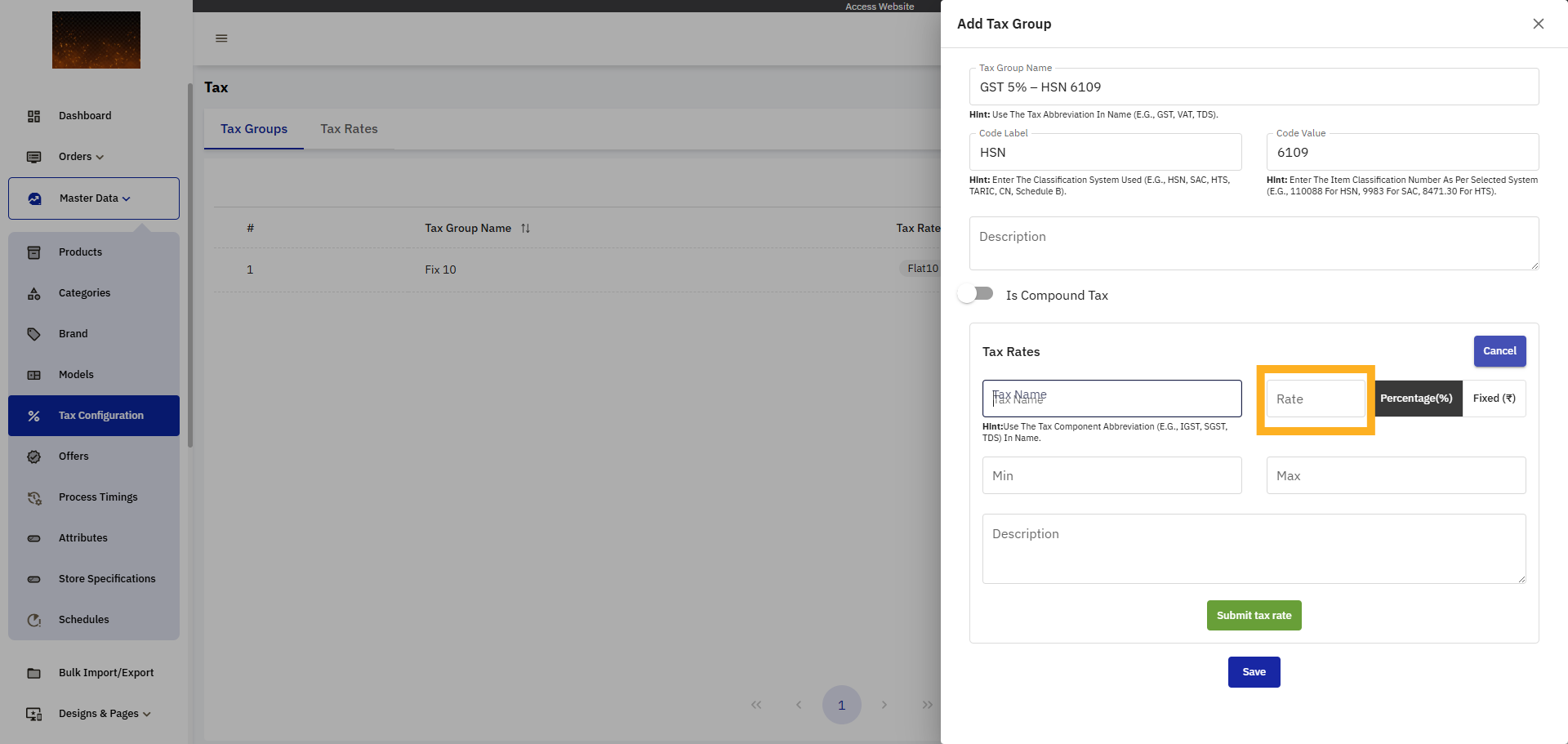Select Percentage(%) rate type
The height and width of the screenshot is (744, 1568).
(x=1417, y=399)
